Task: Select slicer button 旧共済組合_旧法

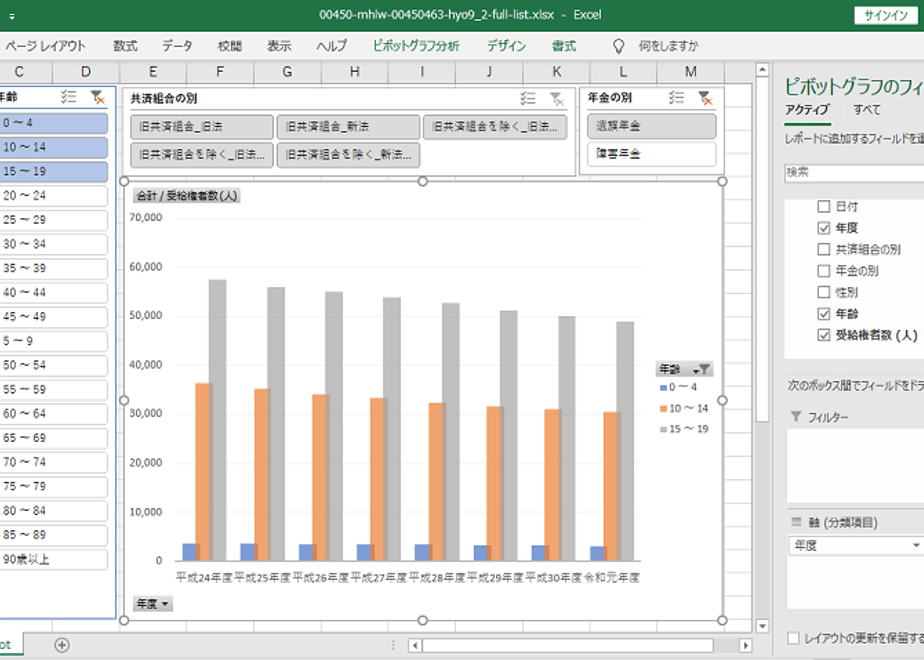Action: (202, 127)
